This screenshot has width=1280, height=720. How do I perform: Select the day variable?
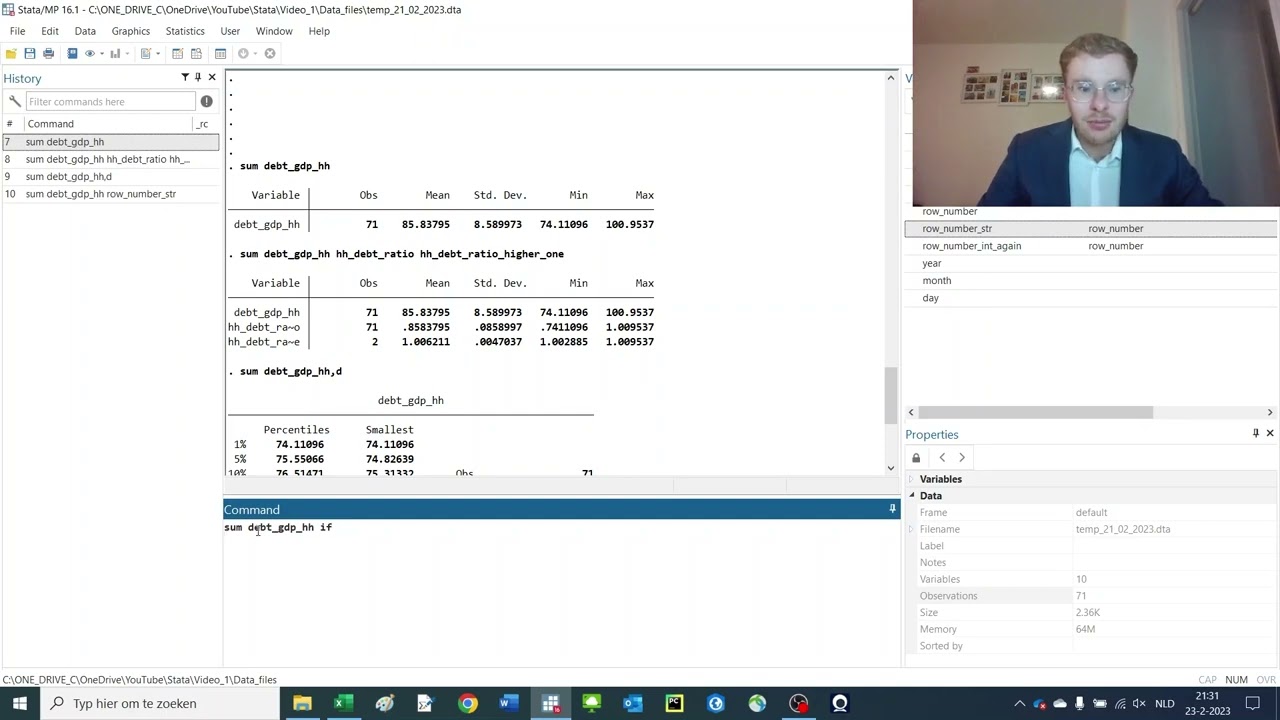[x=930, y=298]
